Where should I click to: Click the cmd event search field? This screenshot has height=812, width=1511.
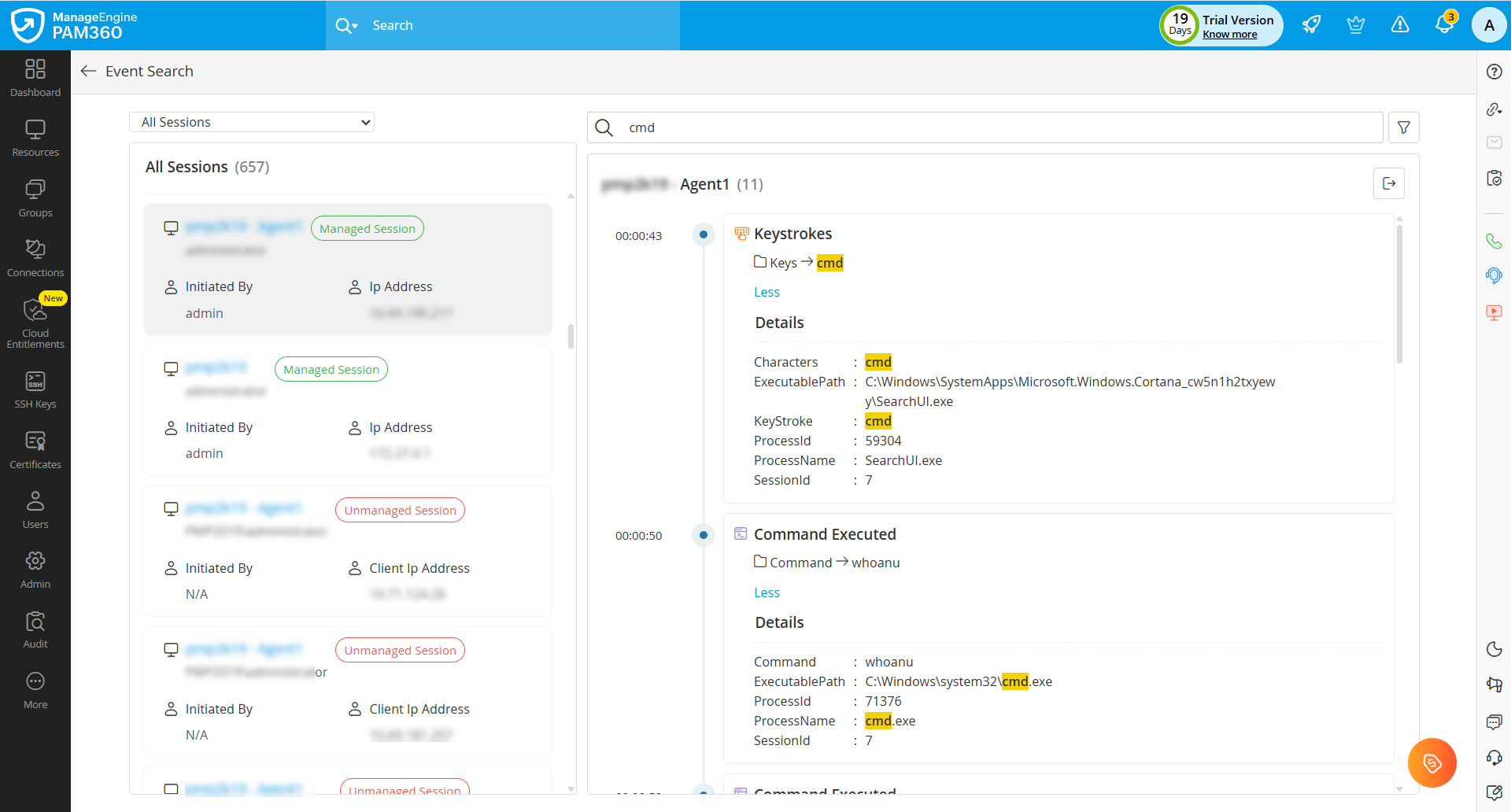(x=999, y=127)
